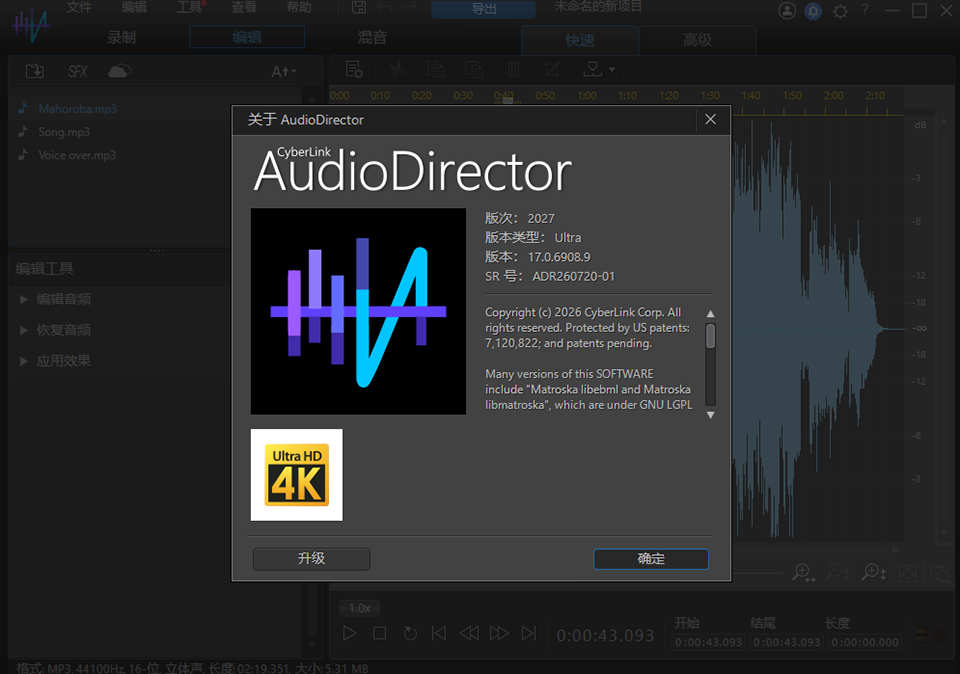Switch to the 编辑 room tab

coord(247,37)
